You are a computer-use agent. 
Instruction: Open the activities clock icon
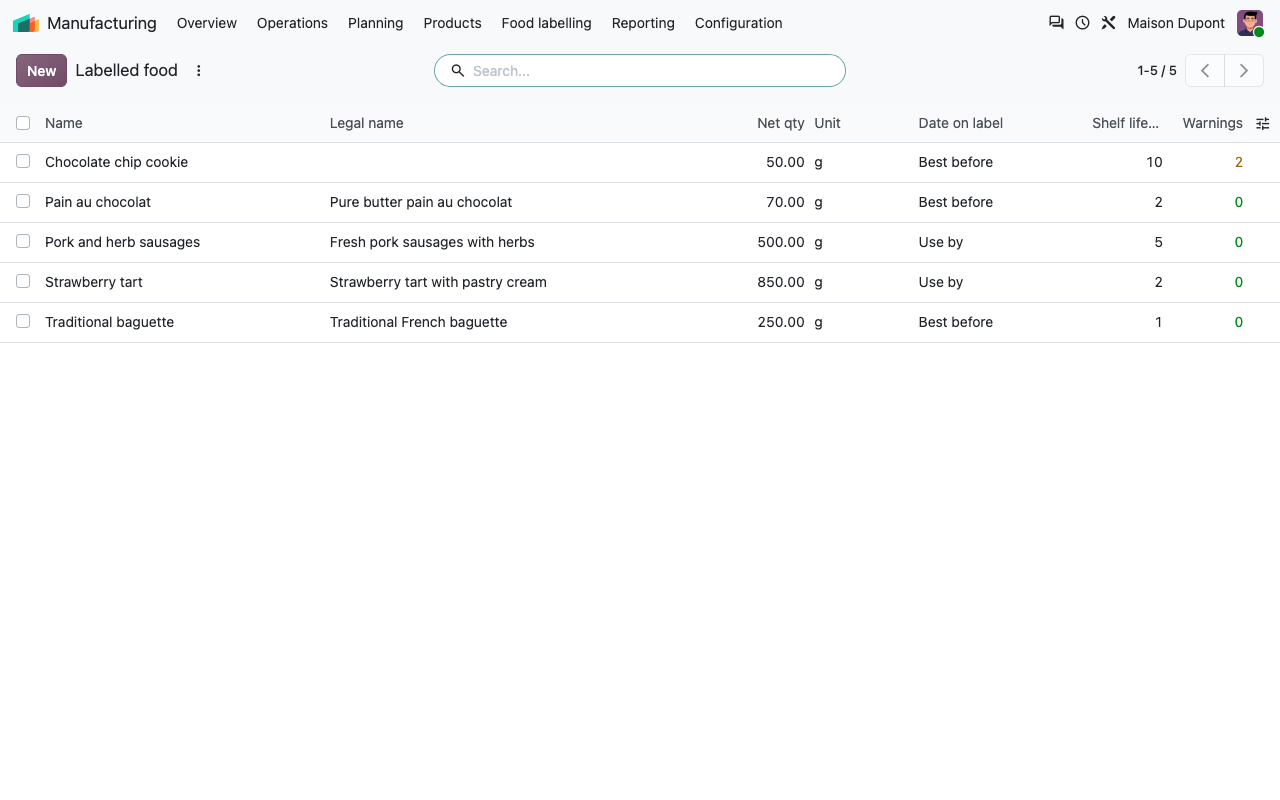tap(1082, 22)
